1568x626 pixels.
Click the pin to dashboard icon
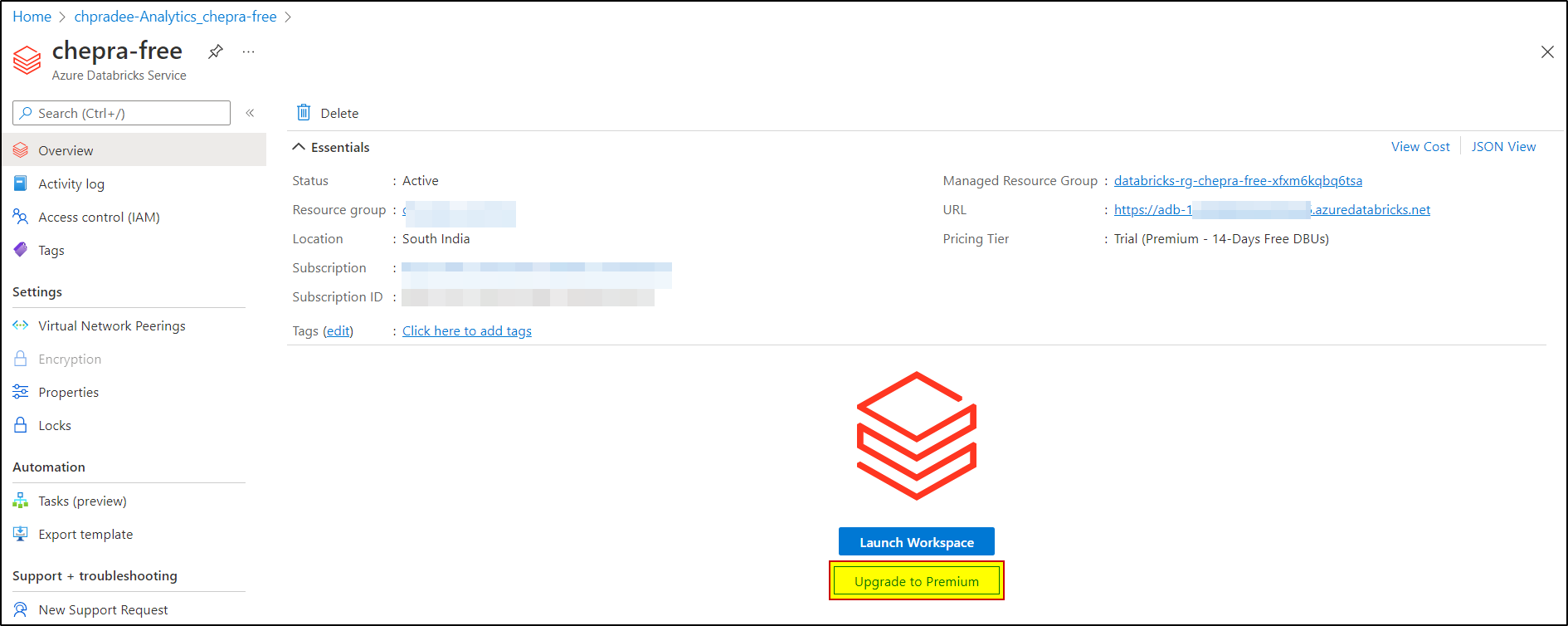click(x=216, y=51)
